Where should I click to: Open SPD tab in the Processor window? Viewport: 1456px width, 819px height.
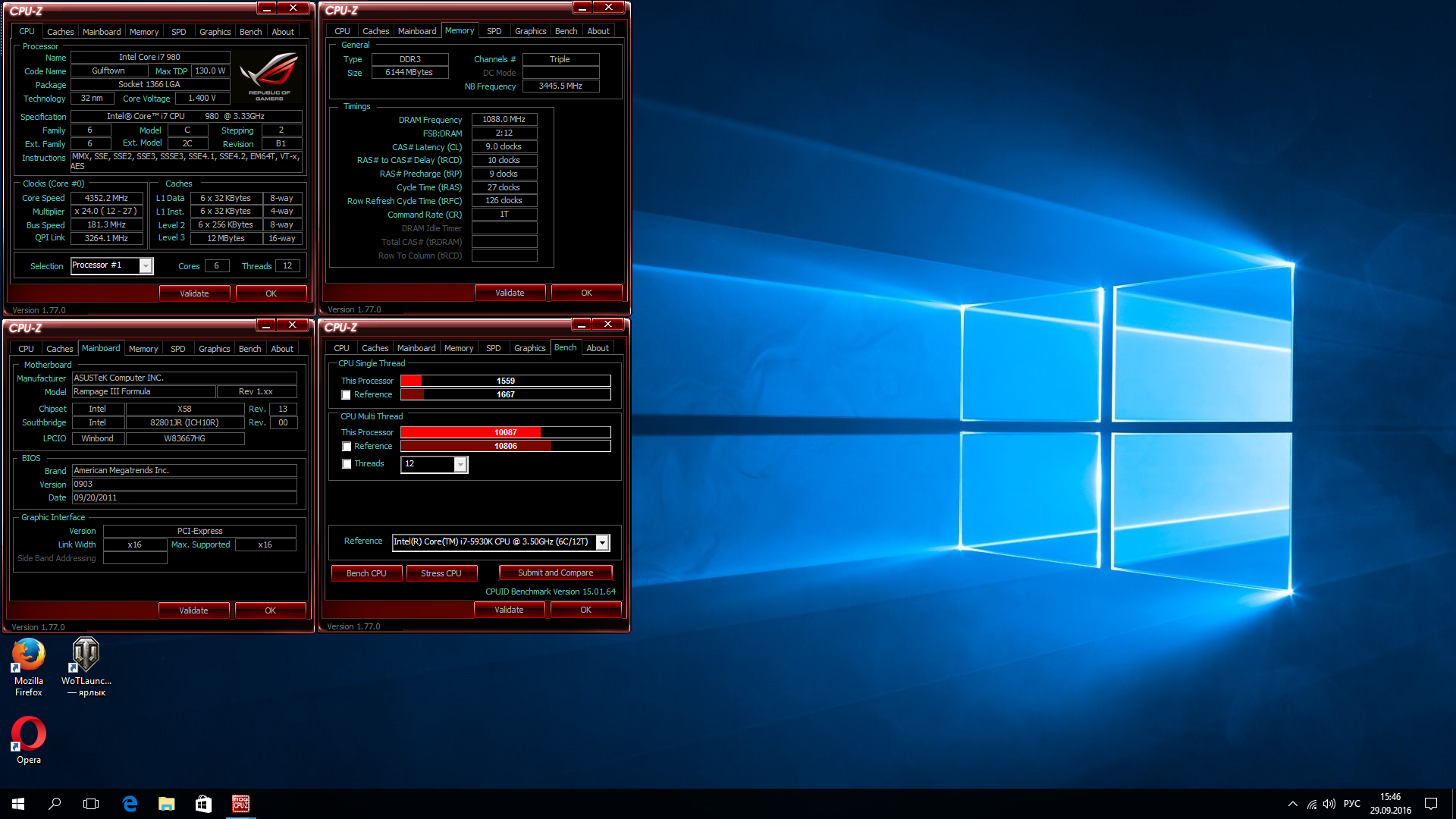coord(179,32)
